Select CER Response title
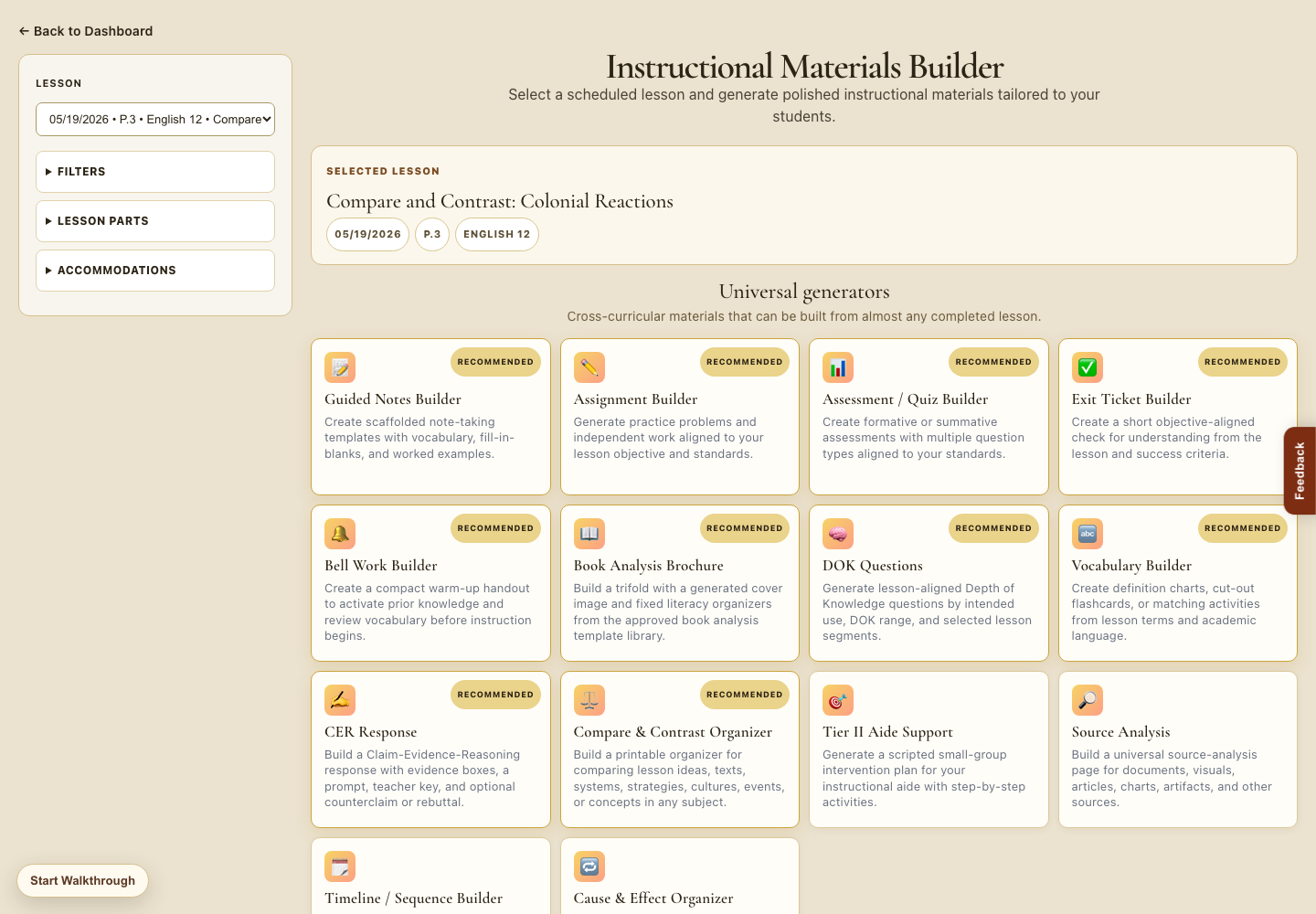Screen dimensions: 1316x914 pos(370,732)
